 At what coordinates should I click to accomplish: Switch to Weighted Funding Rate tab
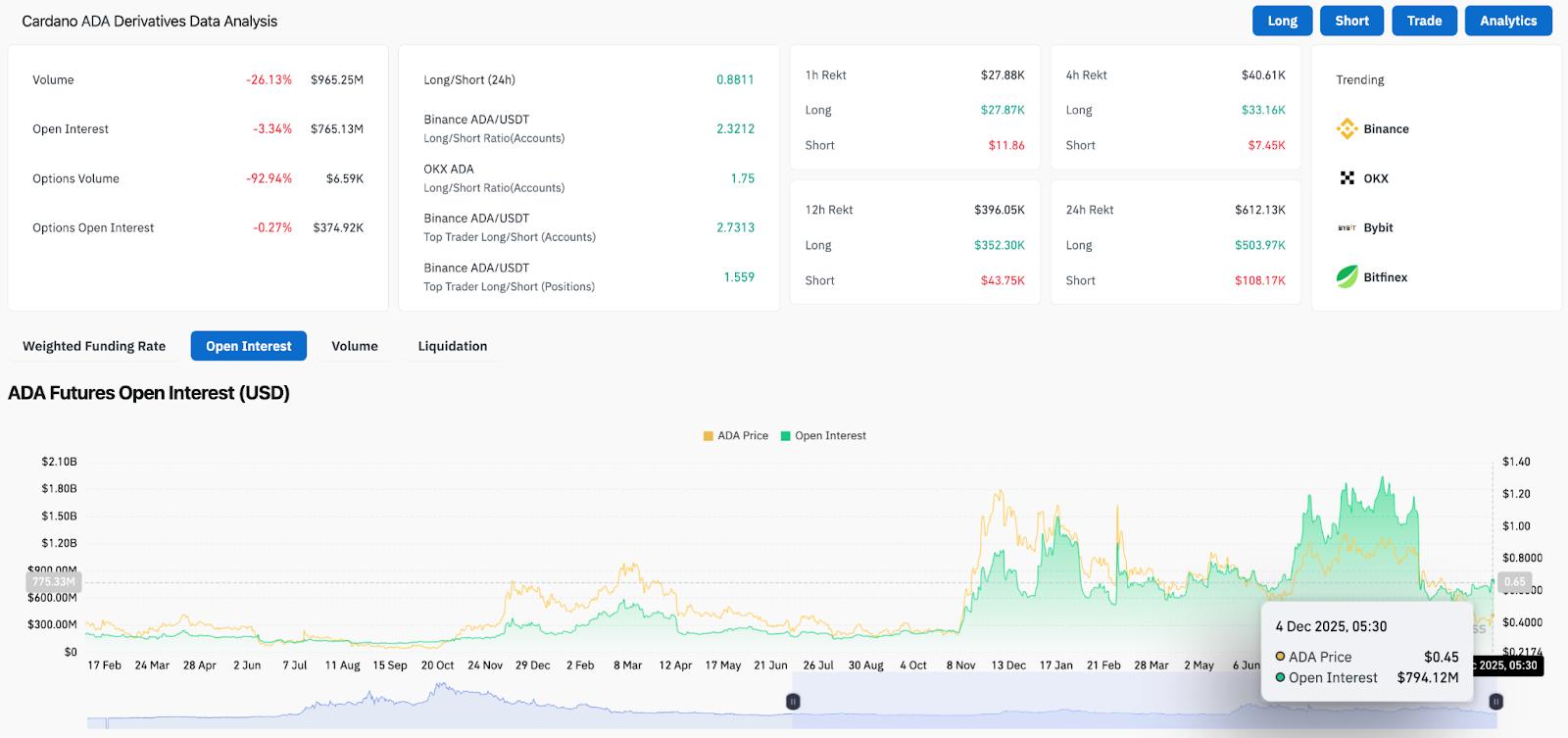point(94,346)
